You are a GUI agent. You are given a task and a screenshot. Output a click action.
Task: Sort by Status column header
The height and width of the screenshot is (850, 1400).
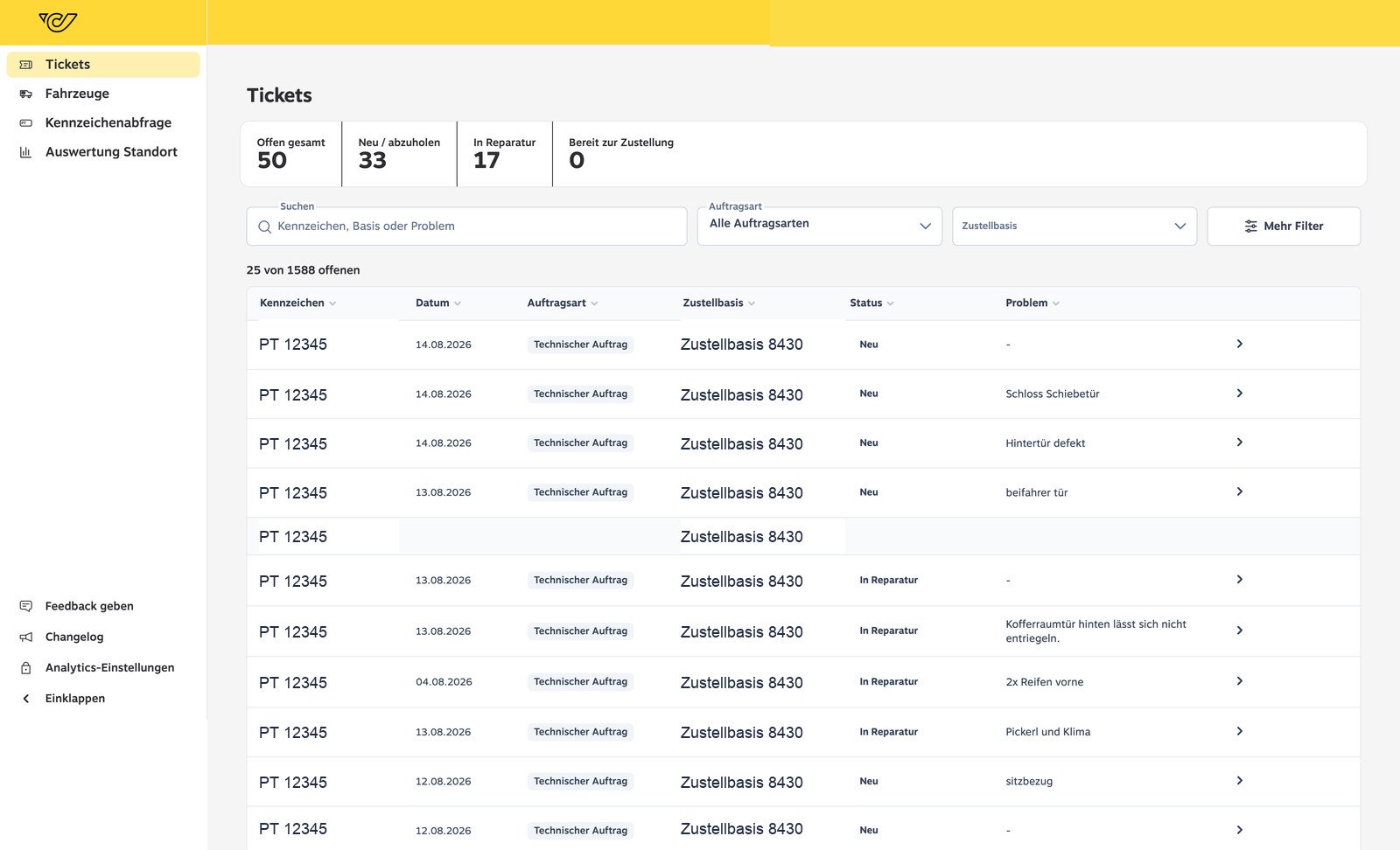[871, 303]
